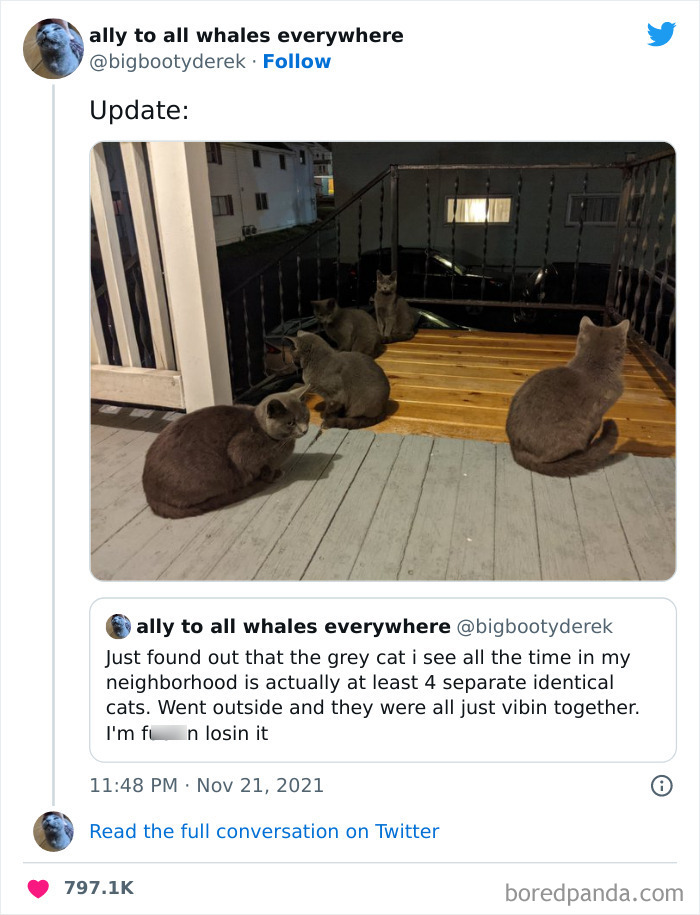The height and width of the screenshot is (915, 700).
Task: Click the Twitter bird logo
Action: (x=661, y=34)
